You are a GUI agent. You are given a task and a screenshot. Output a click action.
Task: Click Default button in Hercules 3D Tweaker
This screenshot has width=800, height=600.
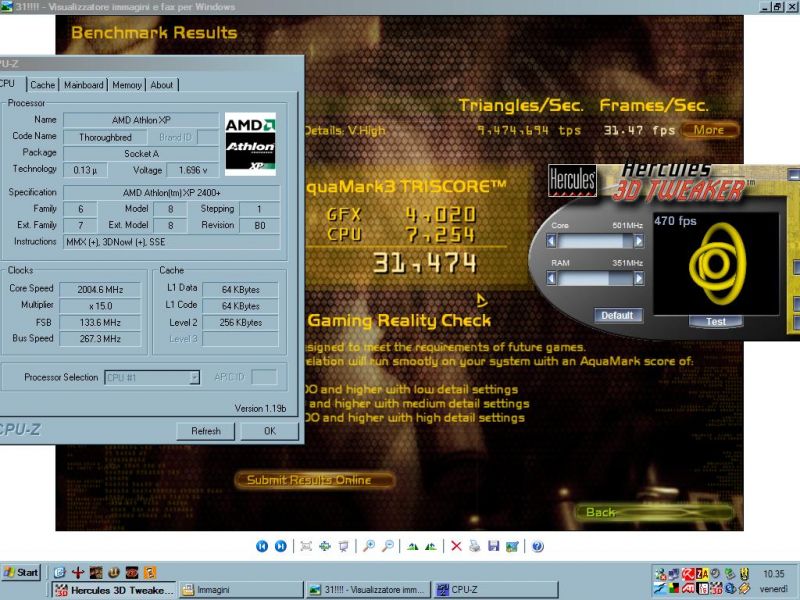coord(617,315)
